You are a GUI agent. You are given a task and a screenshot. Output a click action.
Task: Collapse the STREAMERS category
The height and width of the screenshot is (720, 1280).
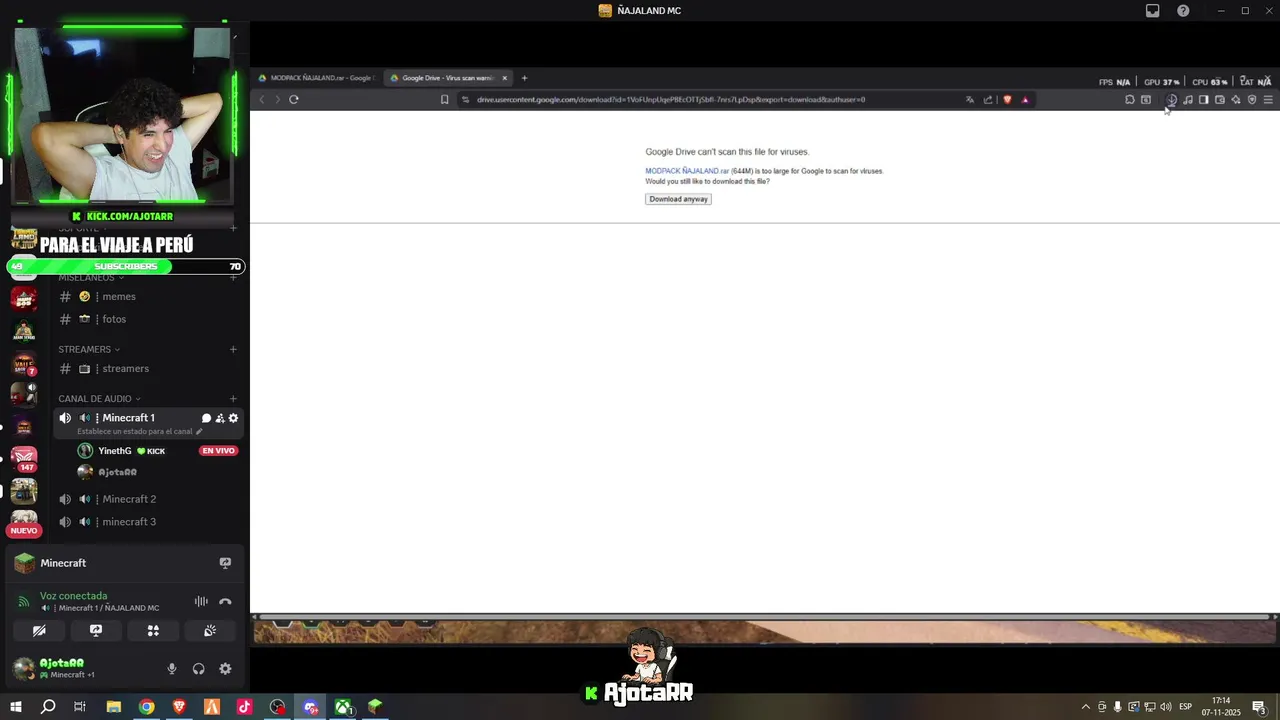coord(88,349)
